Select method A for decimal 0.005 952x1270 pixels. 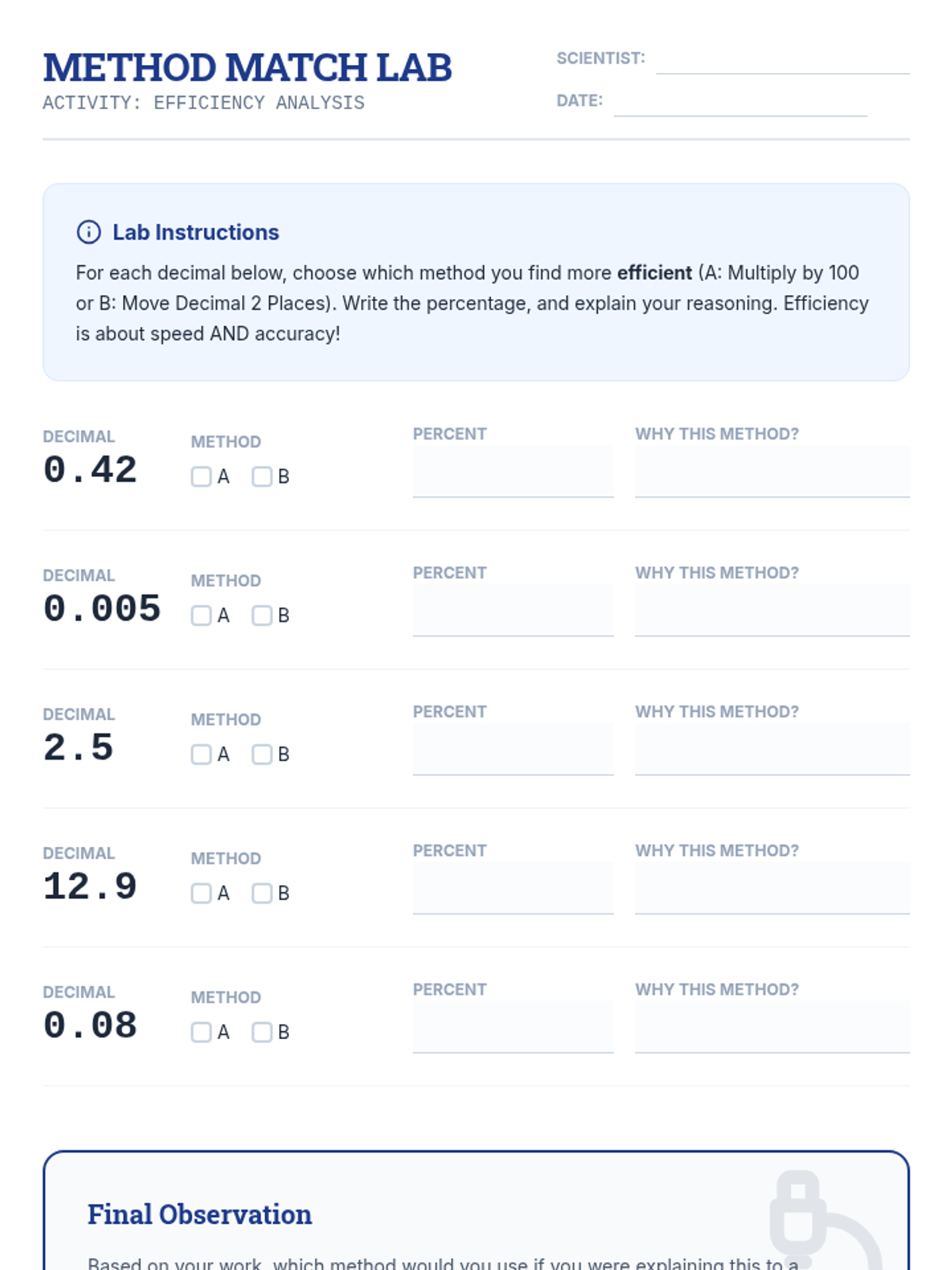[x=202, y=615]
